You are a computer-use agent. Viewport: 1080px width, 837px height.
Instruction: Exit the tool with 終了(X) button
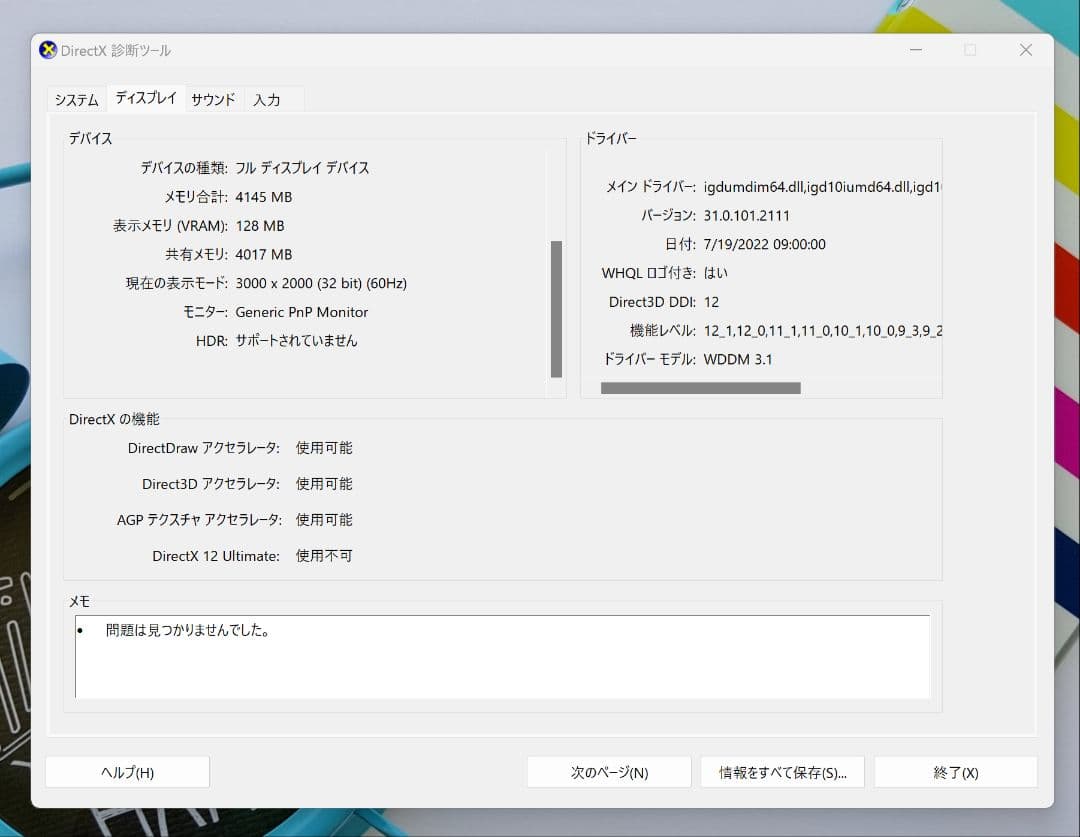(955, 771)
